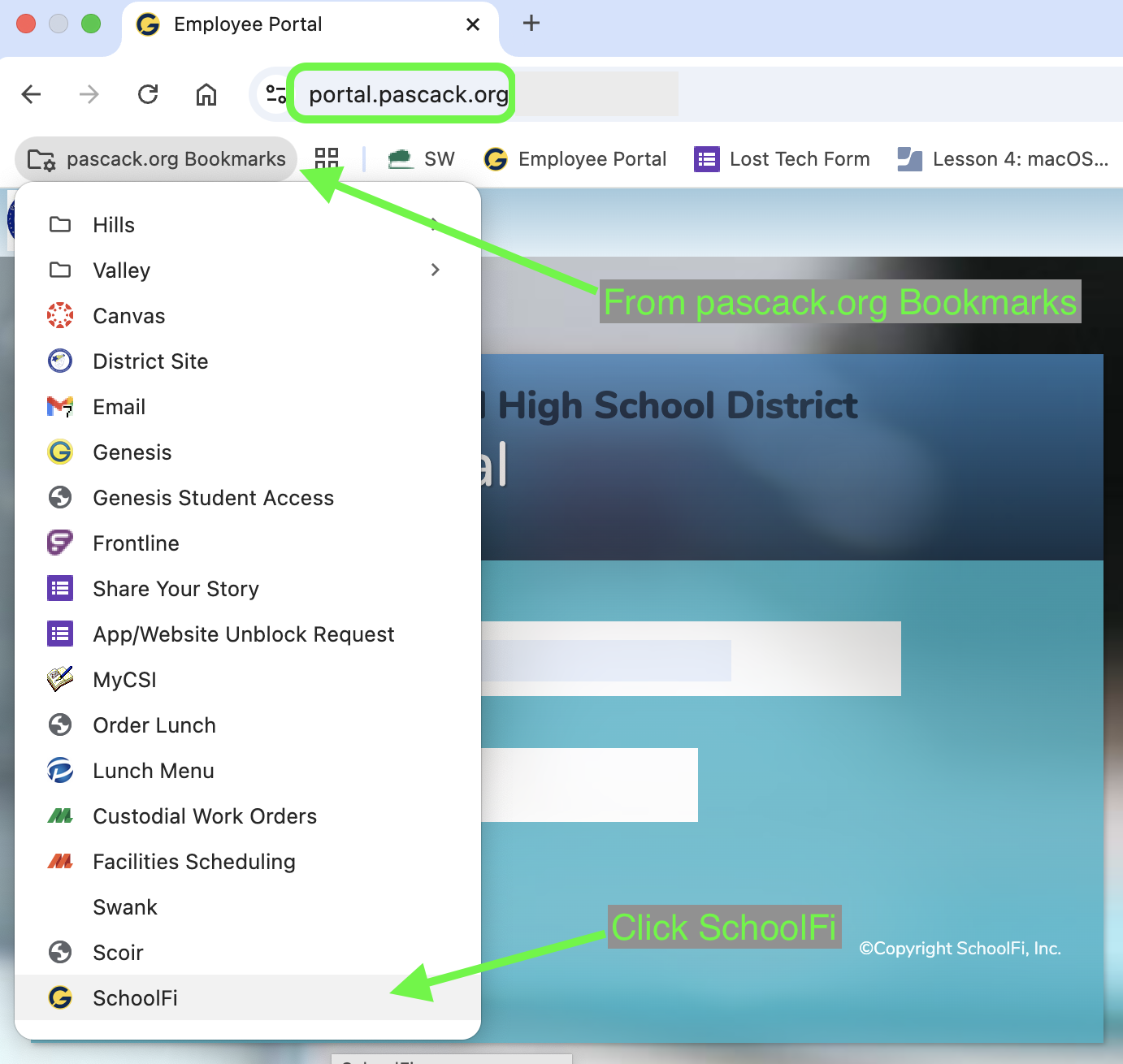Screen dimensions: 1123x1064
Task: View site information icon in address bar
Action: (x=276, y=94)
